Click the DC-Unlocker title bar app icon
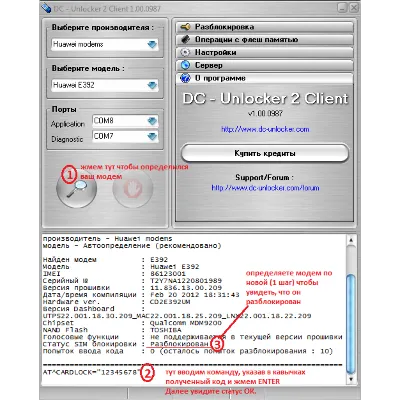 tap(45, 8)
